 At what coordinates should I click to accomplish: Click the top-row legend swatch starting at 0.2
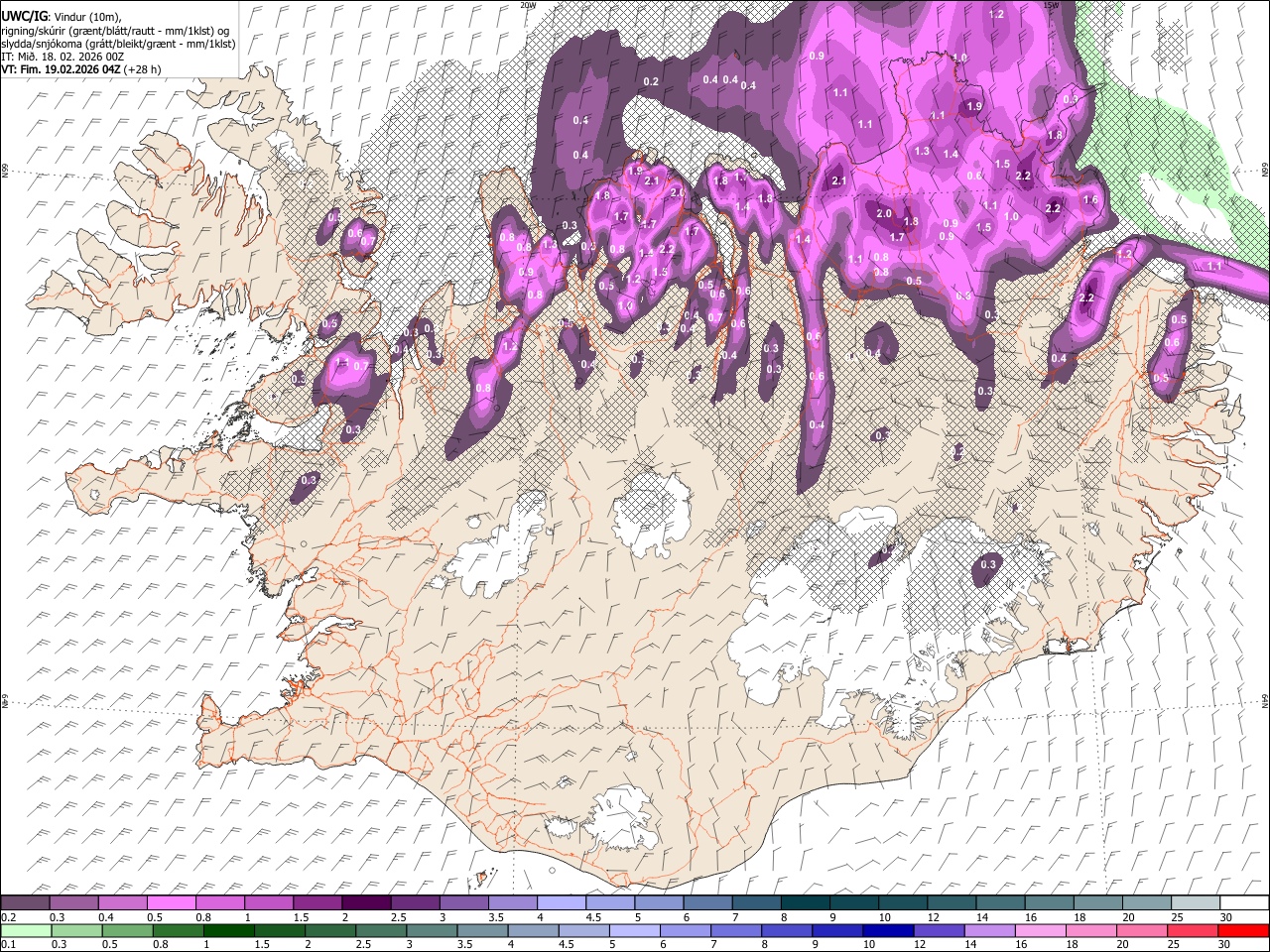point(25,903)
